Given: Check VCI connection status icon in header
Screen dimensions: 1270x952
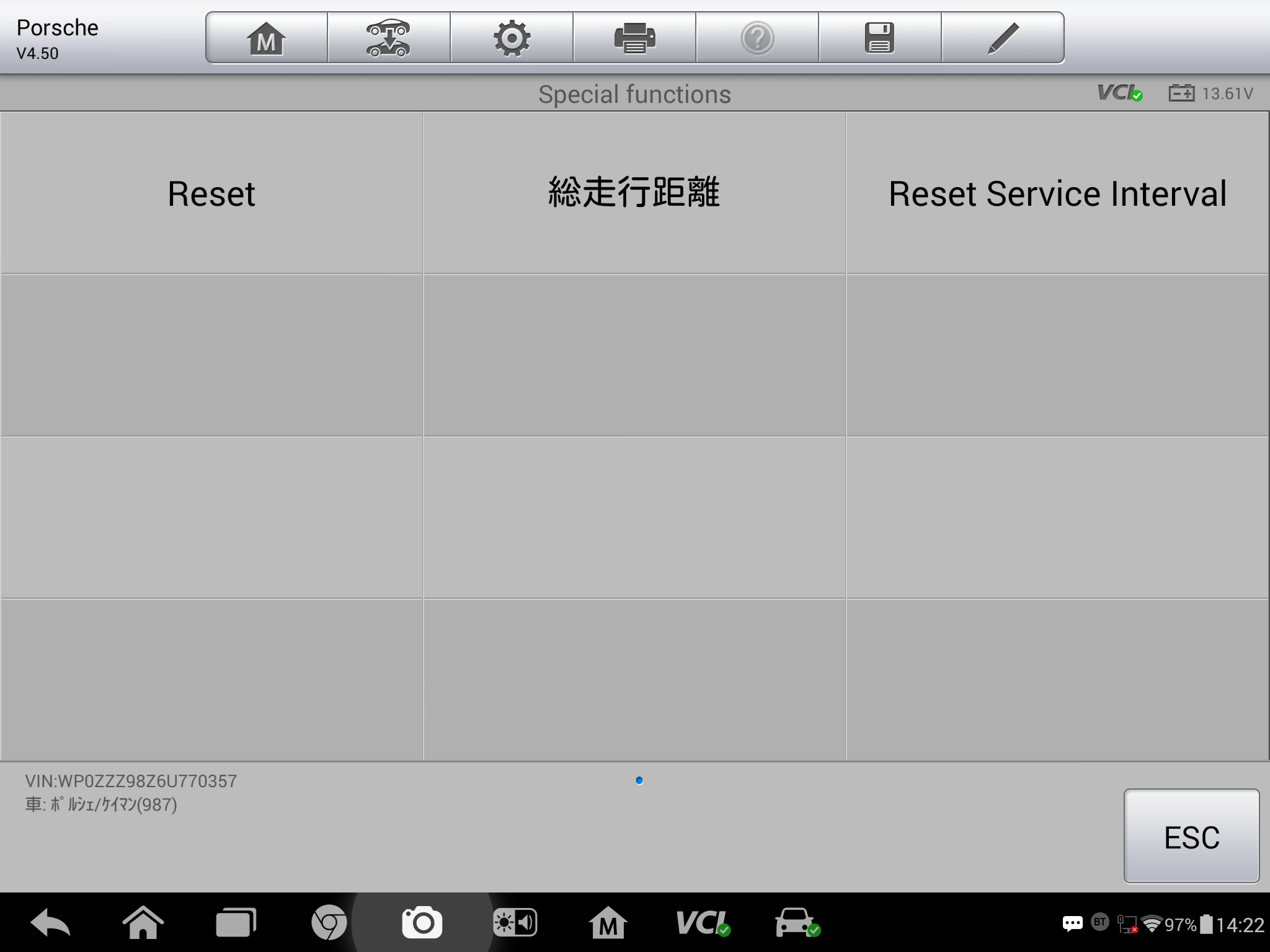Looking at the screenshot, I should [1120, 93].
